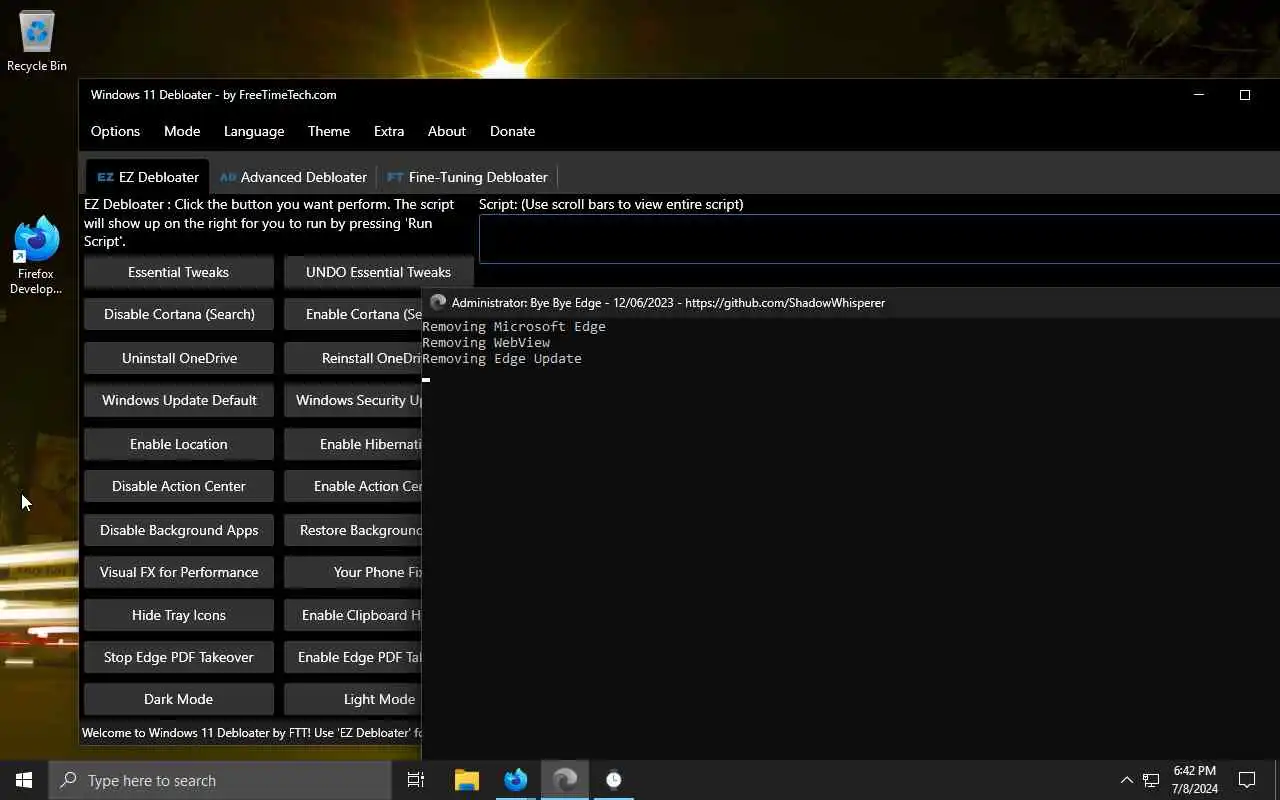Click inside the Script text box
This screenshot has width=1280, height=800.
coord(879,239)
